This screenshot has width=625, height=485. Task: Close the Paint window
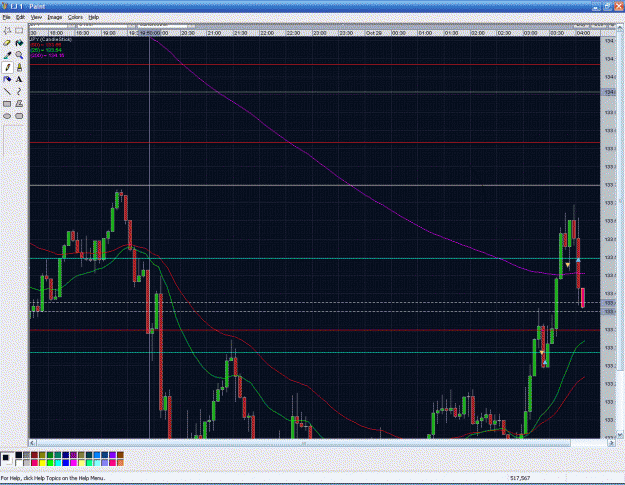619,6
